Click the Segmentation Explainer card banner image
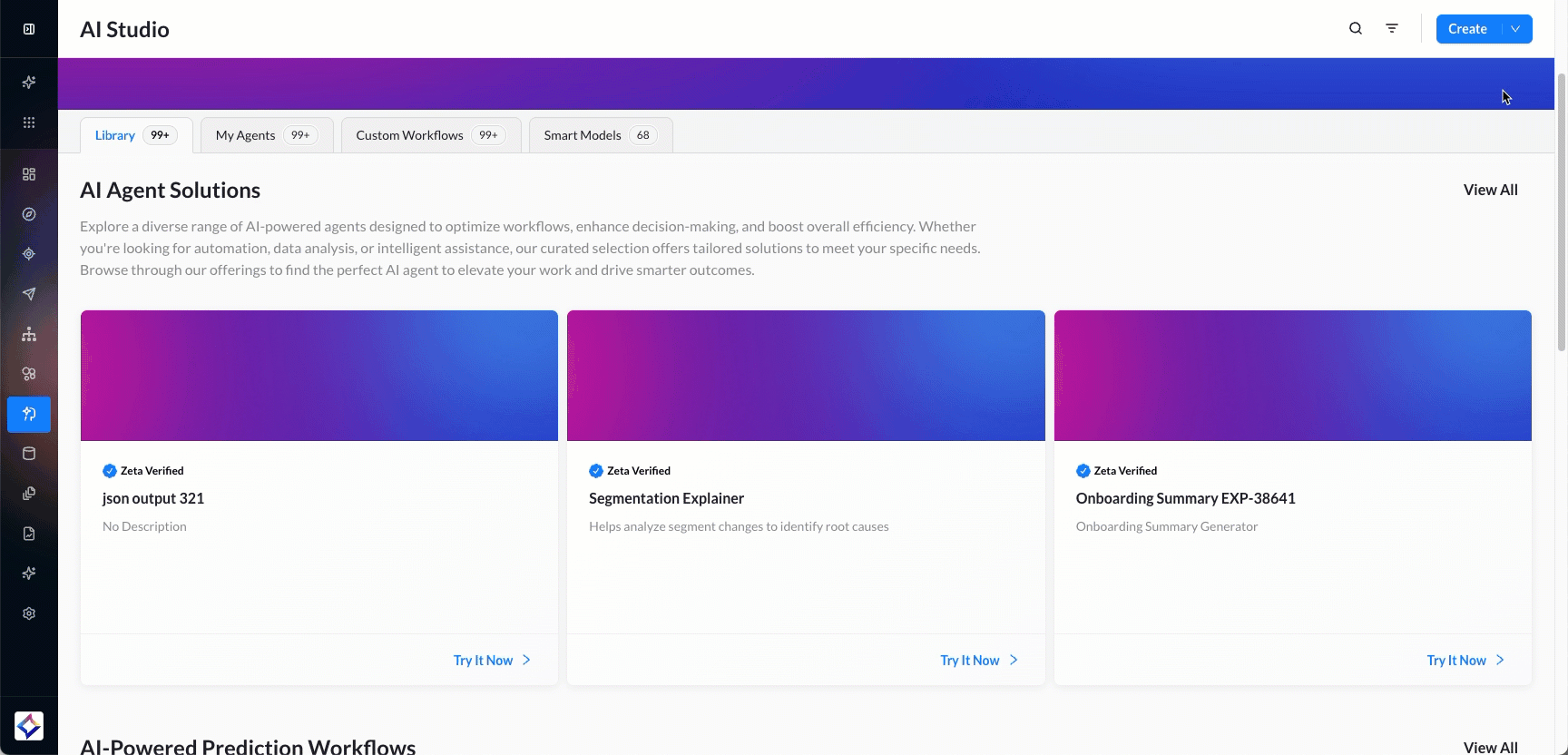Viewport: 1568px width, 755px height. pos(806,376)
